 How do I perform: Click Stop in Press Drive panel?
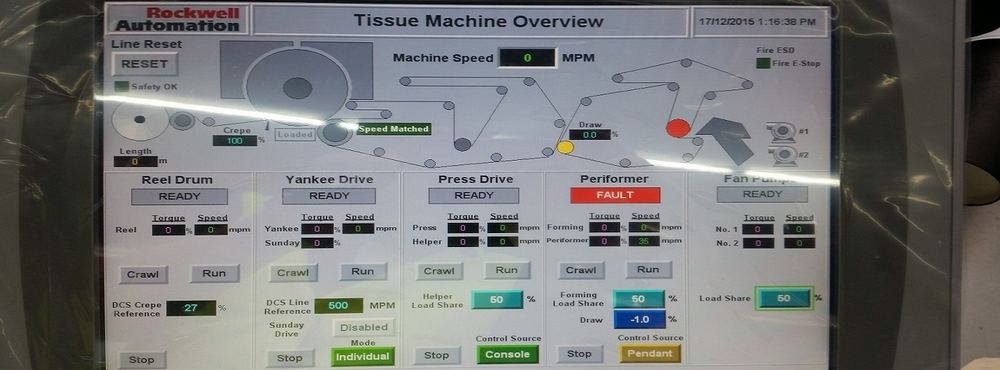point(437,355)
